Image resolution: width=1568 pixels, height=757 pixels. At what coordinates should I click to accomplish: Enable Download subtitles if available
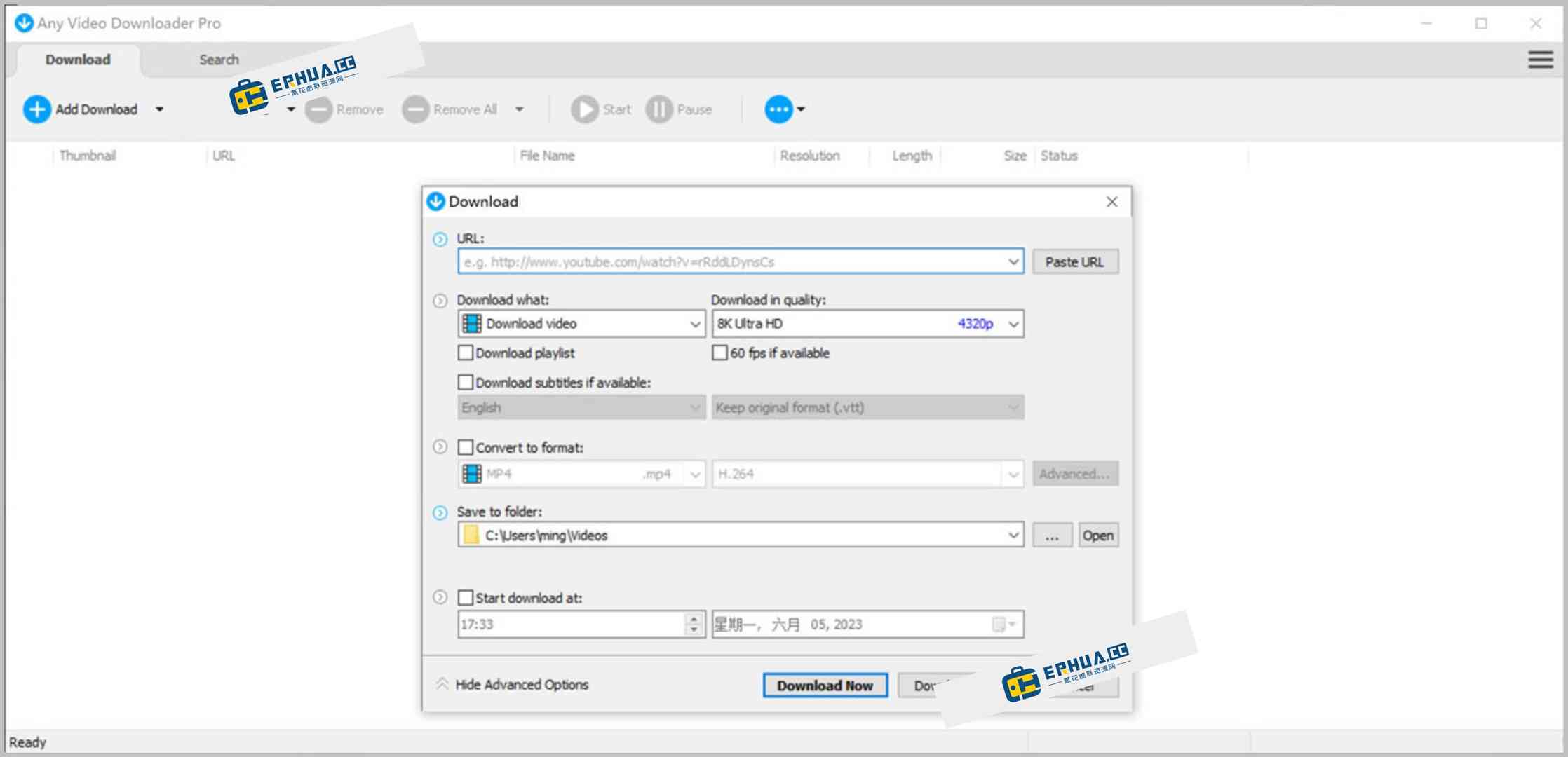(x=465, y=382)
